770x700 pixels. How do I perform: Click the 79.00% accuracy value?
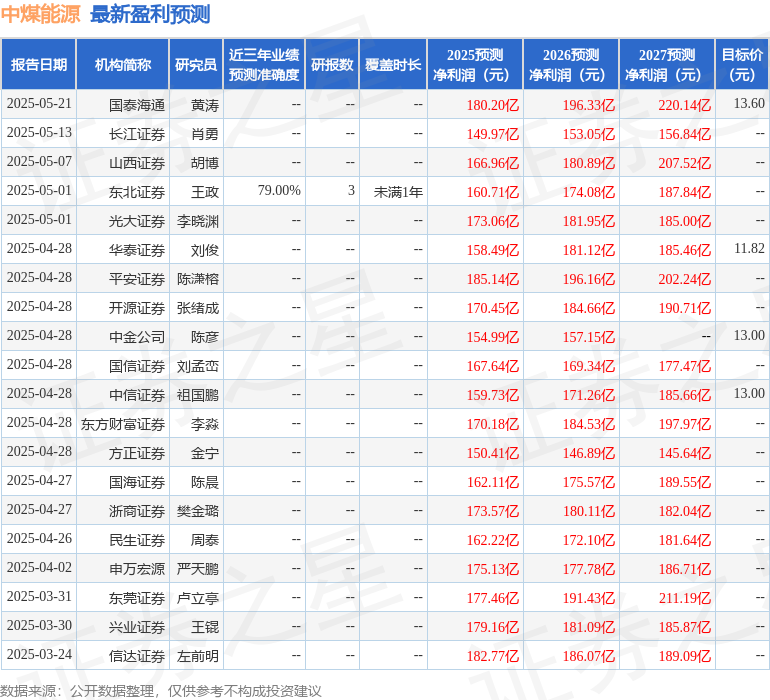pos(279,191)
